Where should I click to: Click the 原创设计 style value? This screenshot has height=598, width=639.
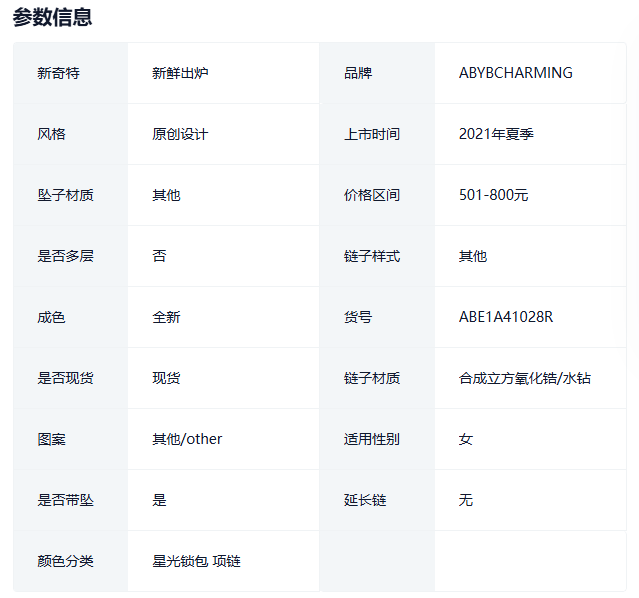pos(180,134)
